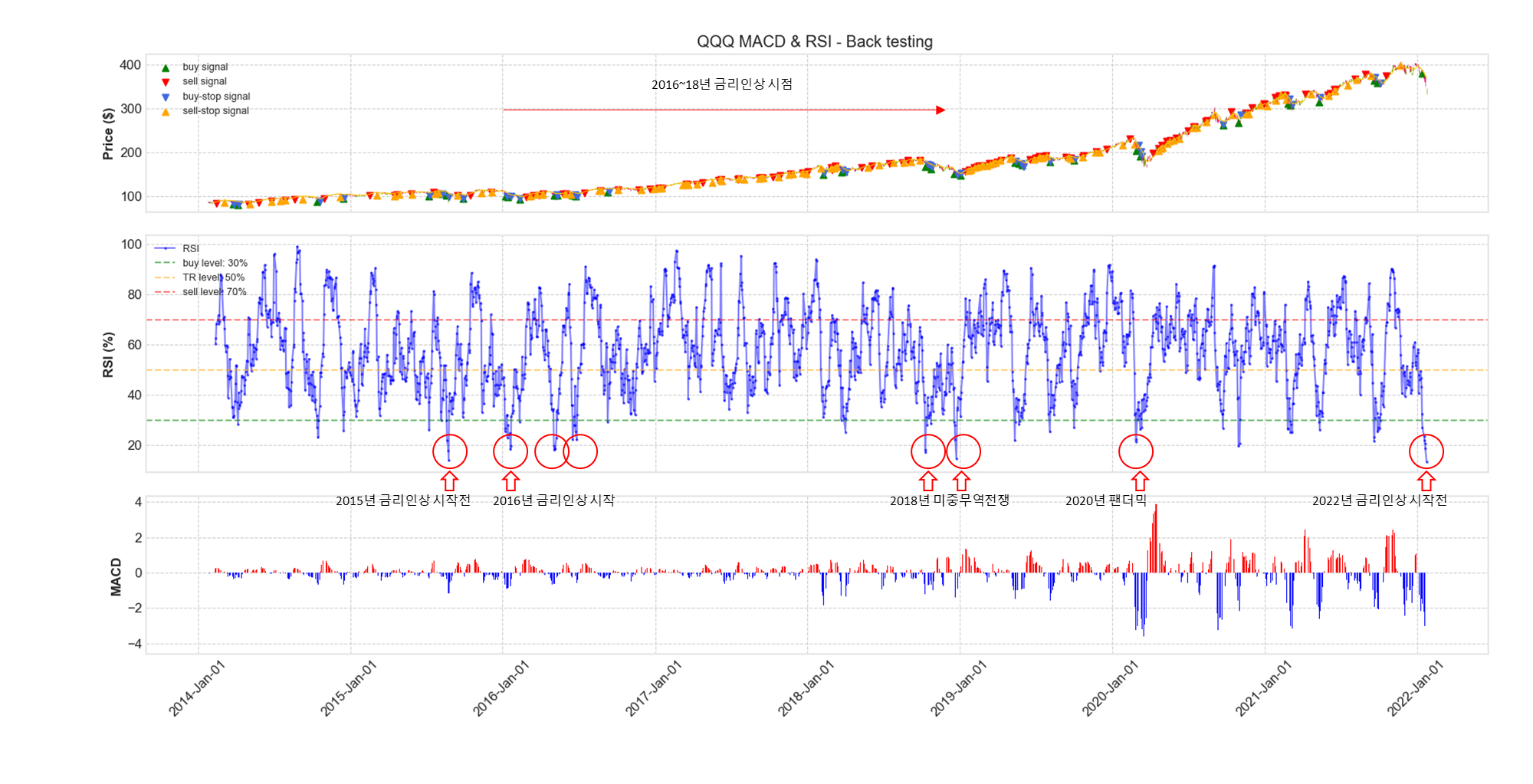This screenshot has height=784, width=1533.
Task: Click the deepest blue MACD bar in early 2020
Action: [x=1144, y=605]
